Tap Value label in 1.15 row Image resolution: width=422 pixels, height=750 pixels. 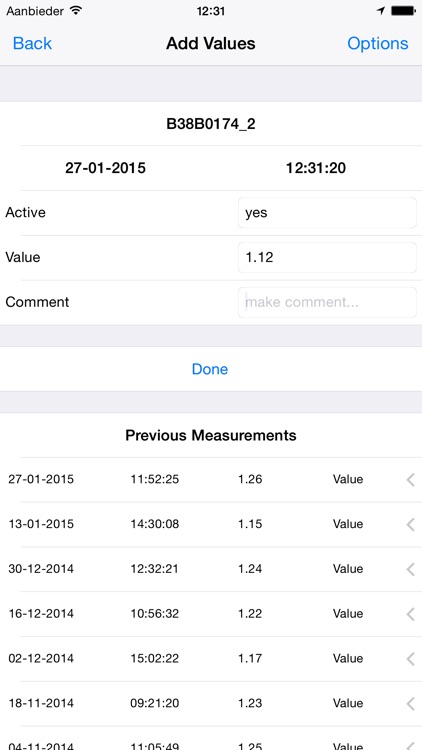tap(348, 524)
